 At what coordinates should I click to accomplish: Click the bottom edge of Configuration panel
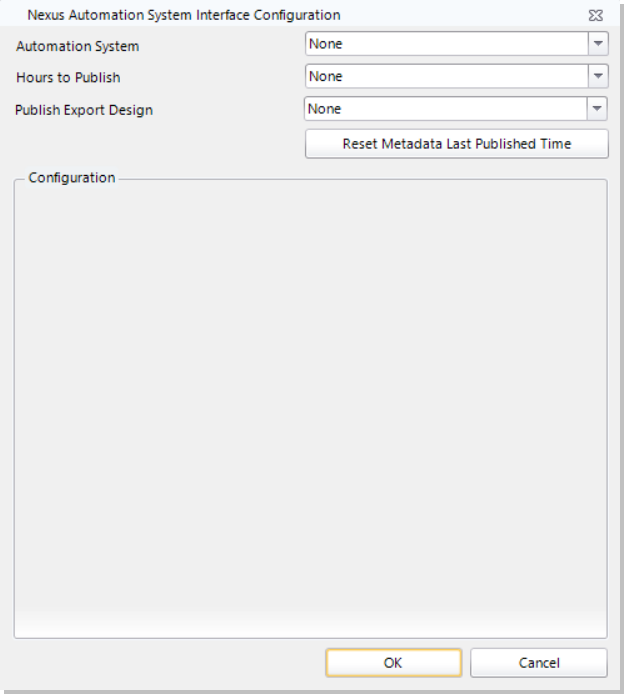tap(310, 636)
